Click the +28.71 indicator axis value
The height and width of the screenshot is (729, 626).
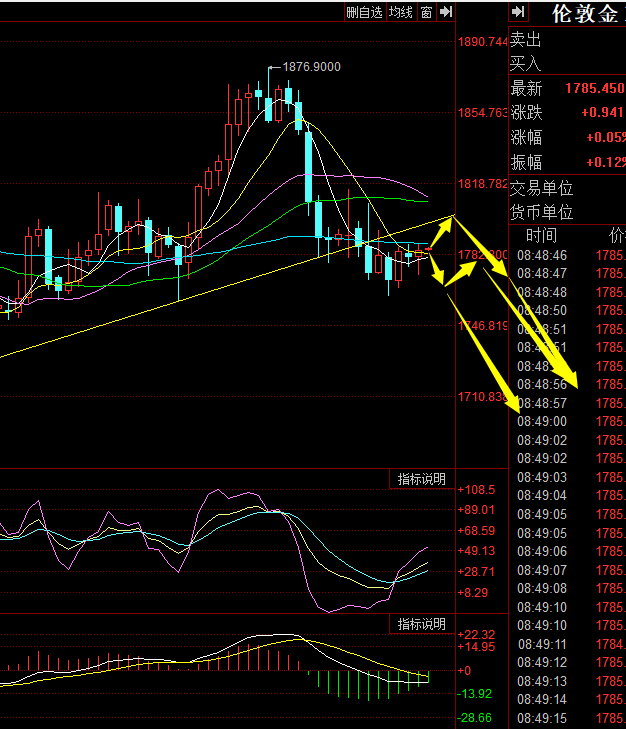tap(476, 572)
